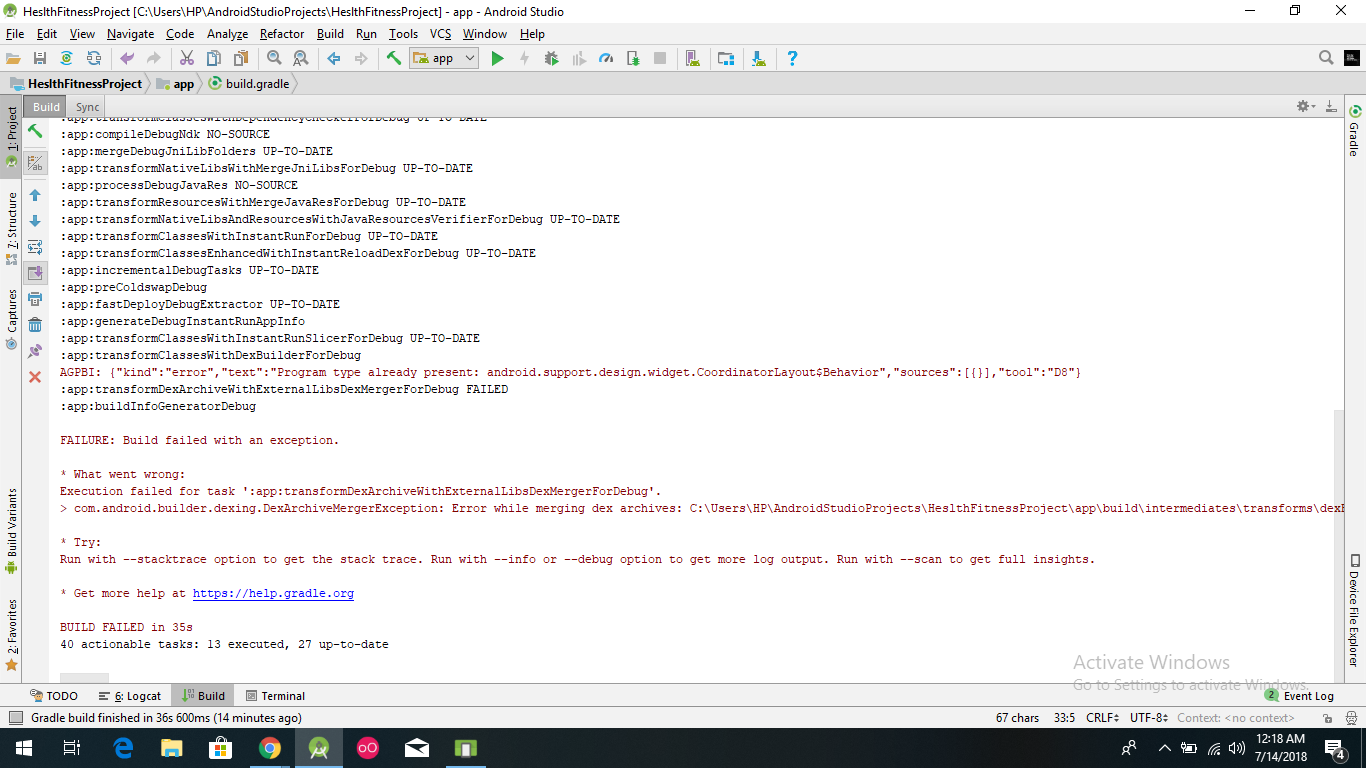The height and width of the screenshot is (768, 1366).
Task: Launch the Android Profiler icon
Action: tap(607, 57)
